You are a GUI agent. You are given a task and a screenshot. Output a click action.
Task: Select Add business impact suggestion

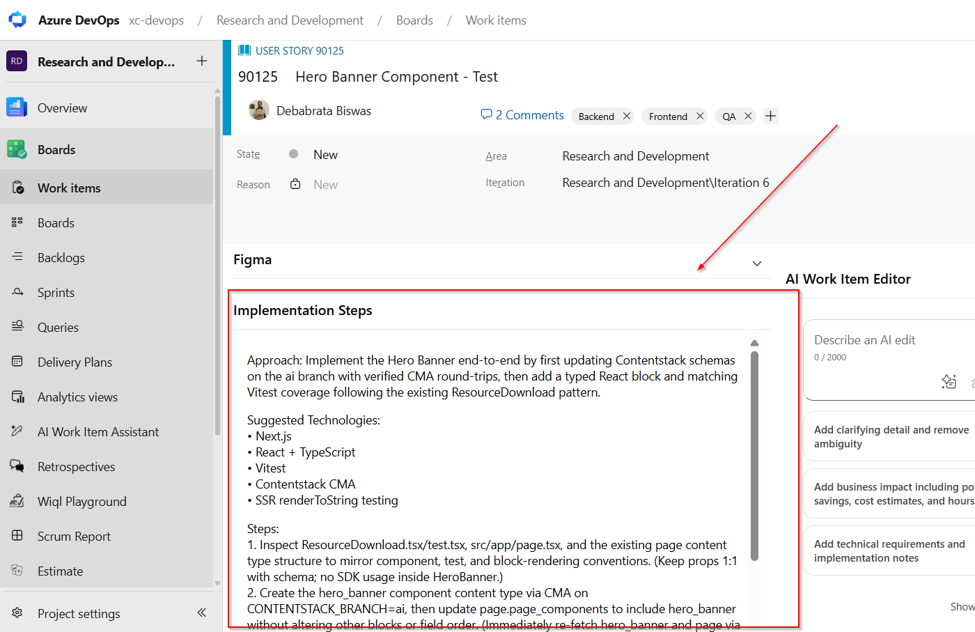890,493
